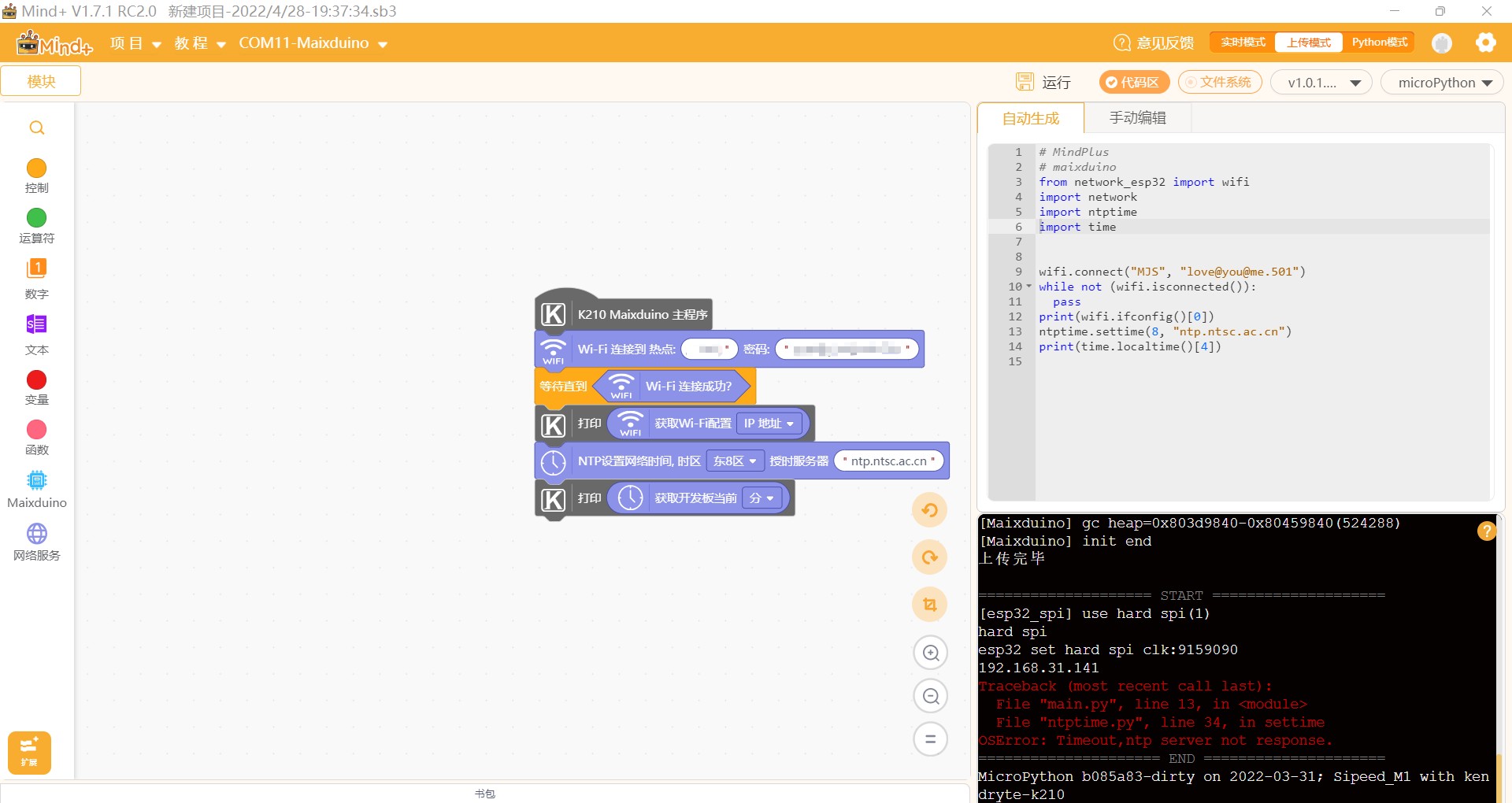This screenshot has width=1512, height=803.
Task: Click the redo arrow on canvas
Action: pyautogui.click(x=930, y=557)
